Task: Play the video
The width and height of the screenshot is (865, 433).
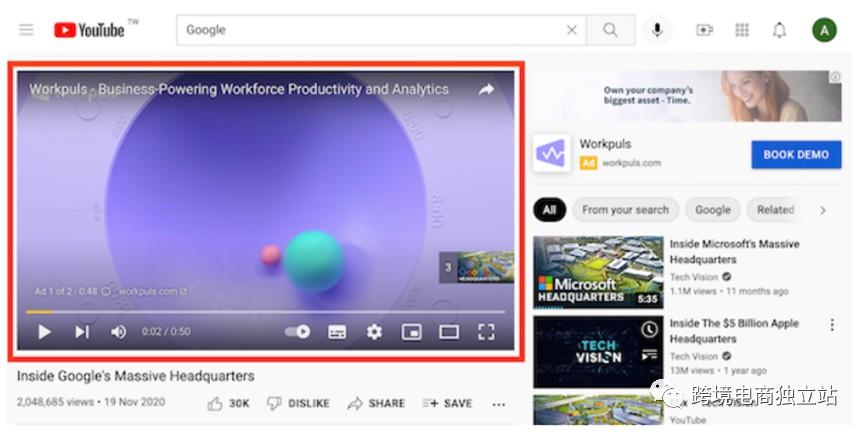Action: coord(44,332)
